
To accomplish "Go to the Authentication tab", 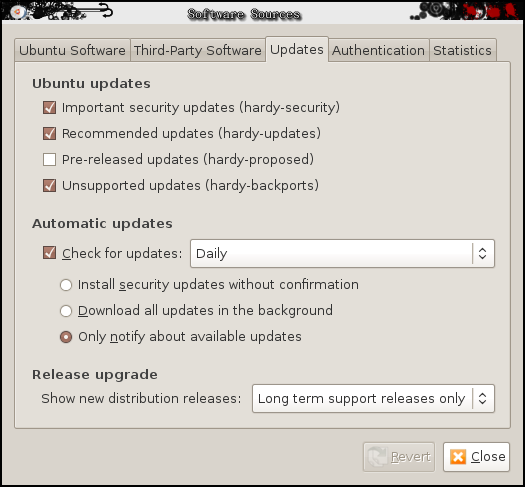I will (x=378, y=51).
